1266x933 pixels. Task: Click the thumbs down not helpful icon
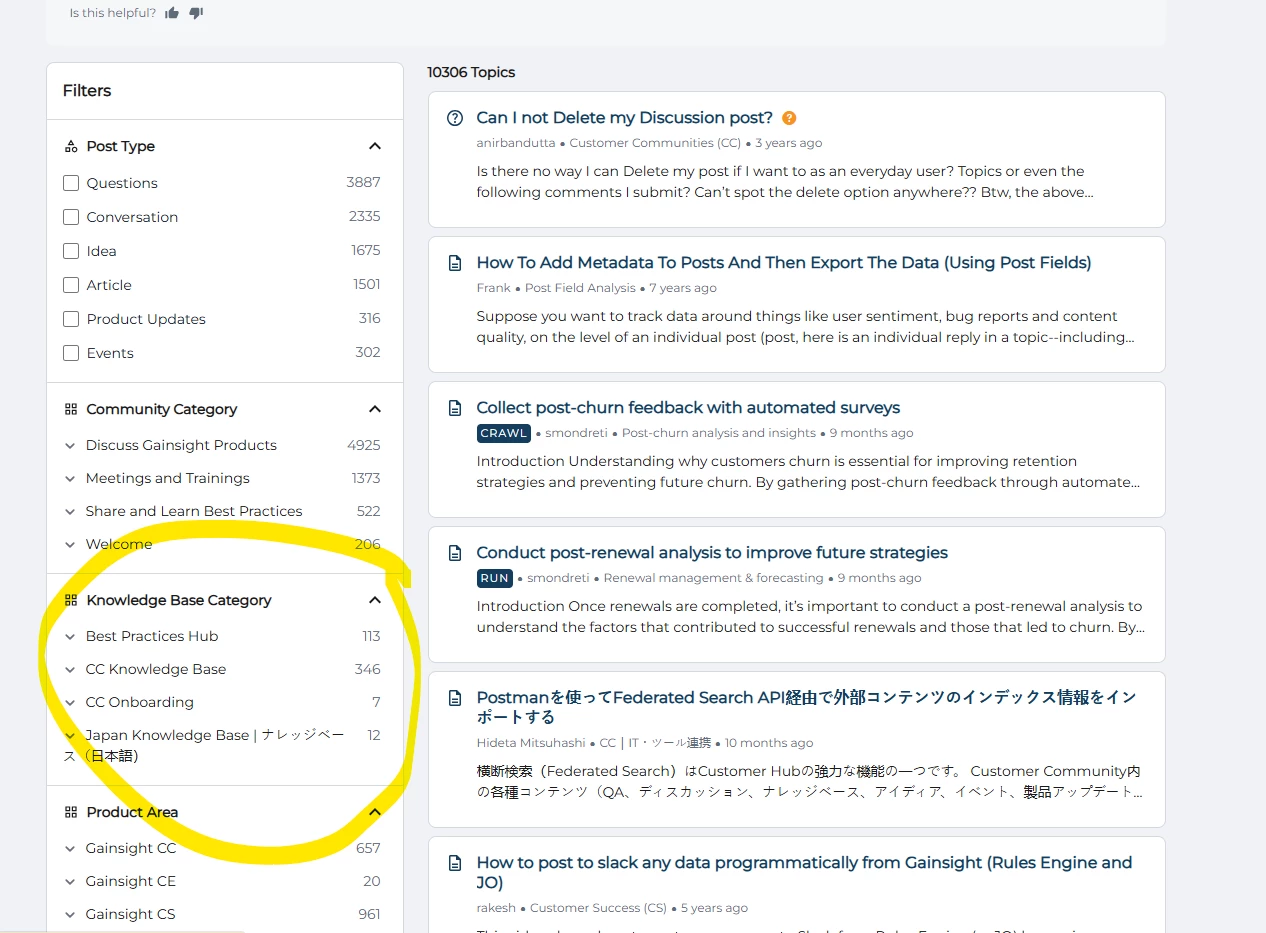tap(196, 13)
